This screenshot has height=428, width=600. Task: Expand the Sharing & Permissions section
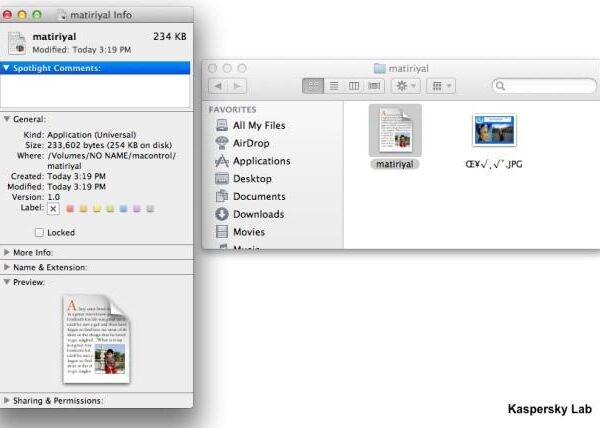(7, 400)
